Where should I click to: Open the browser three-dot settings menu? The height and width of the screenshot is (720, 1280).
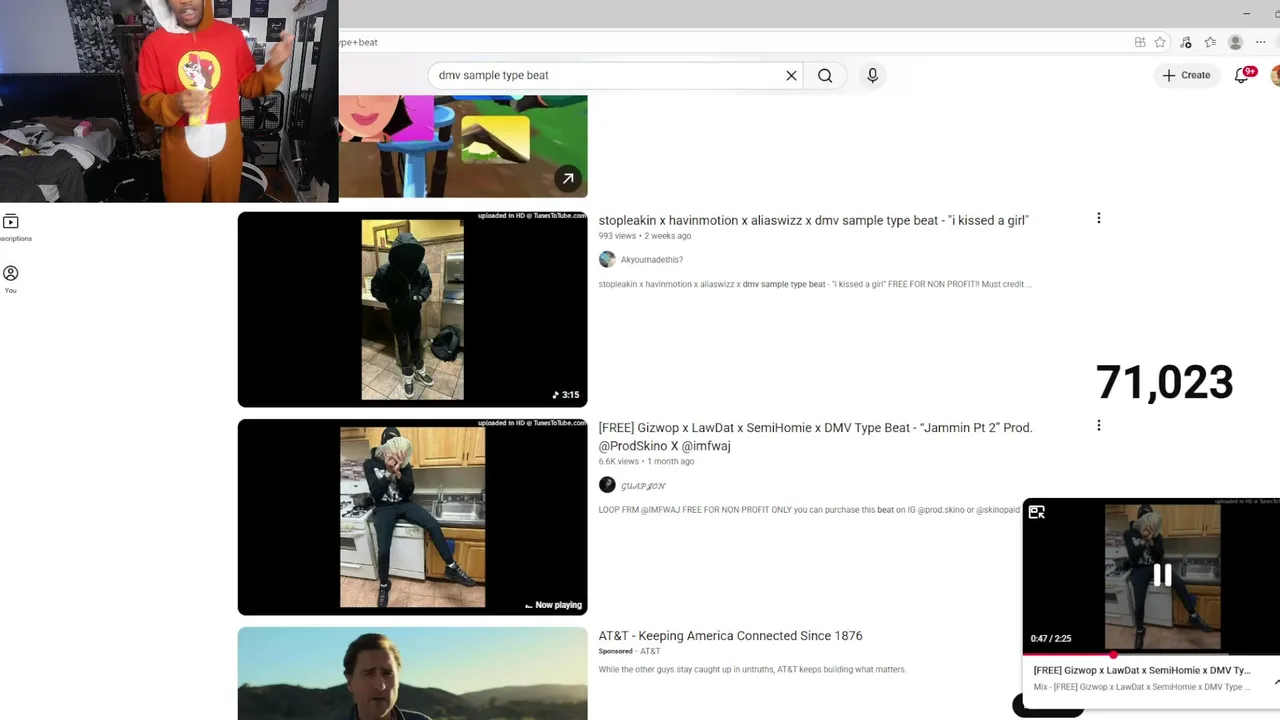click(1260, 42)
